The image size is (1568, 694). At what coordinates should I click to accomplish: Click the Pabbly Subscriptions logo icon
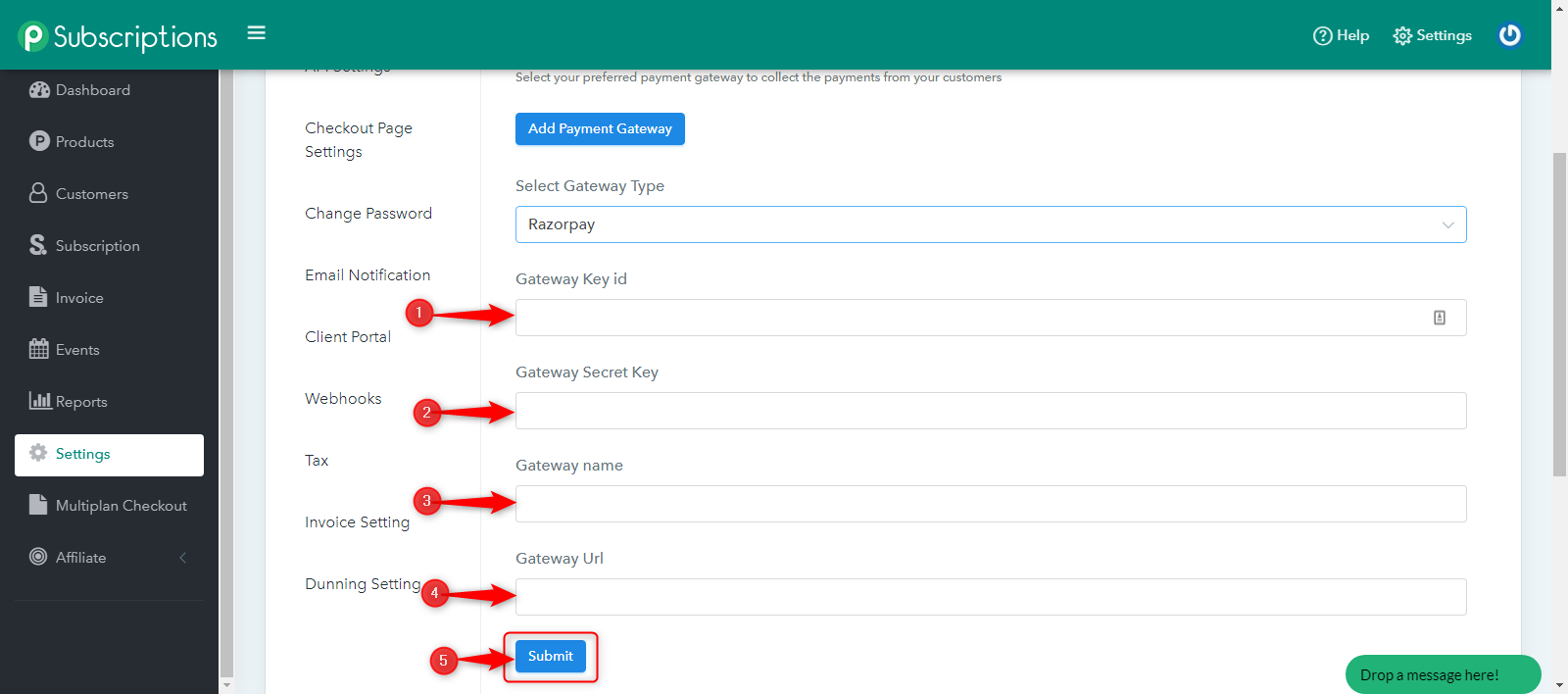click(x=32, y=36)
